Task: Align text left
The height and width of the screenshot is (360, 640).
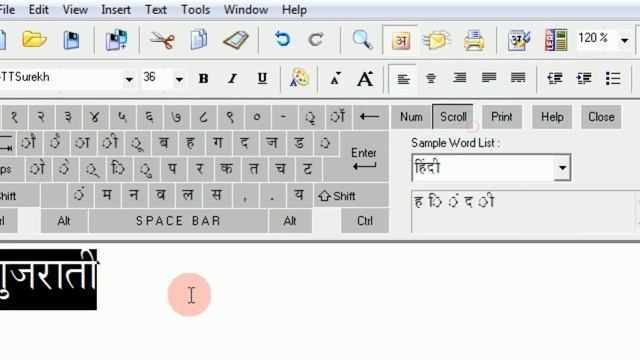Action: click(x=403, y=78)
